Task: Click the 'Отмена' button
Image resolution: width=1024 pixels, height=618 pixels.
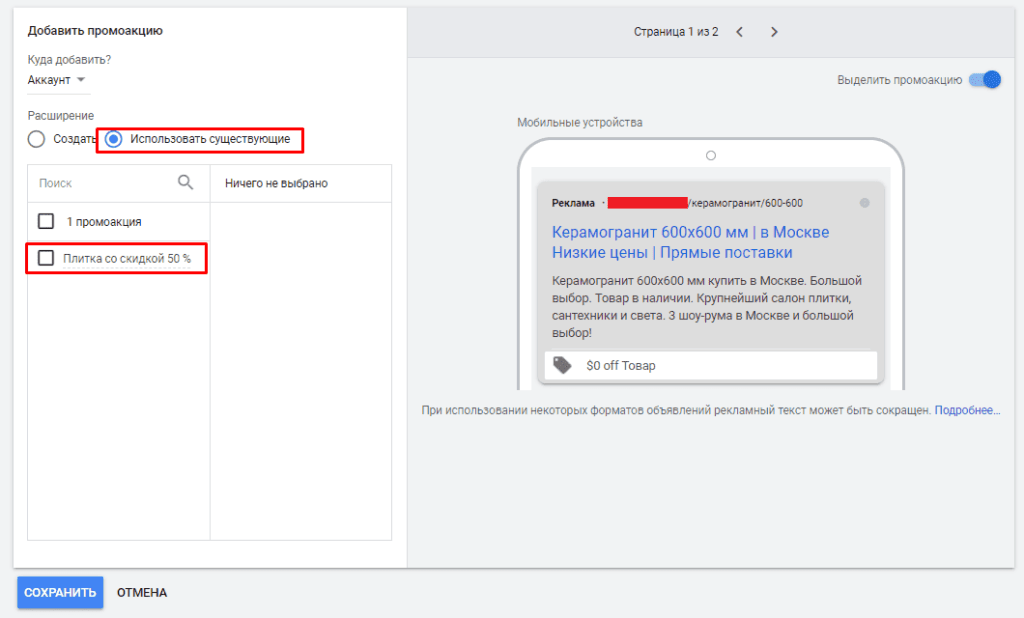Action: tap(142, 593)
